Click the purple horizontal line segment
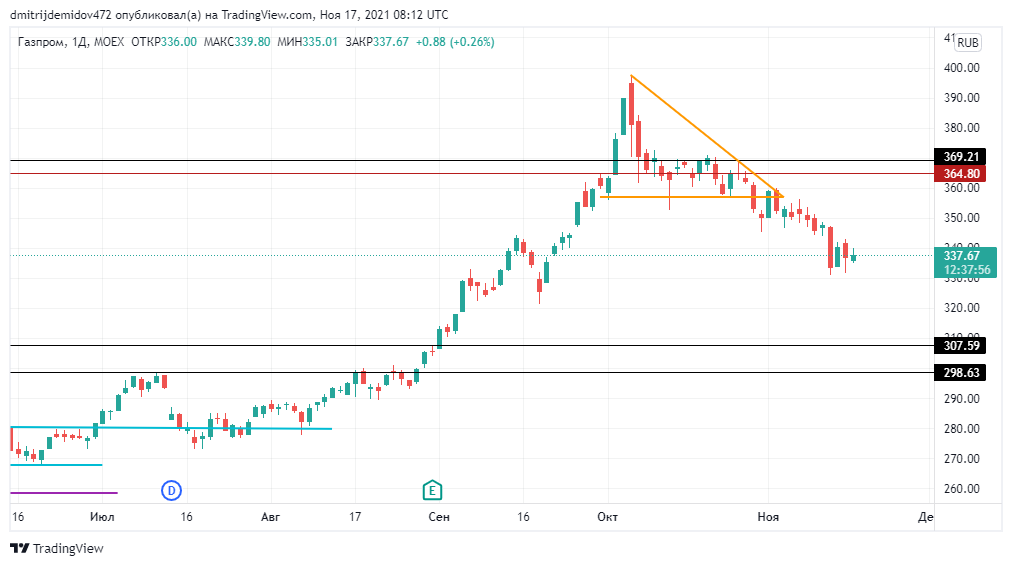Image resolution: width=1012 pixels, height=566 pixels. [64, 493]
